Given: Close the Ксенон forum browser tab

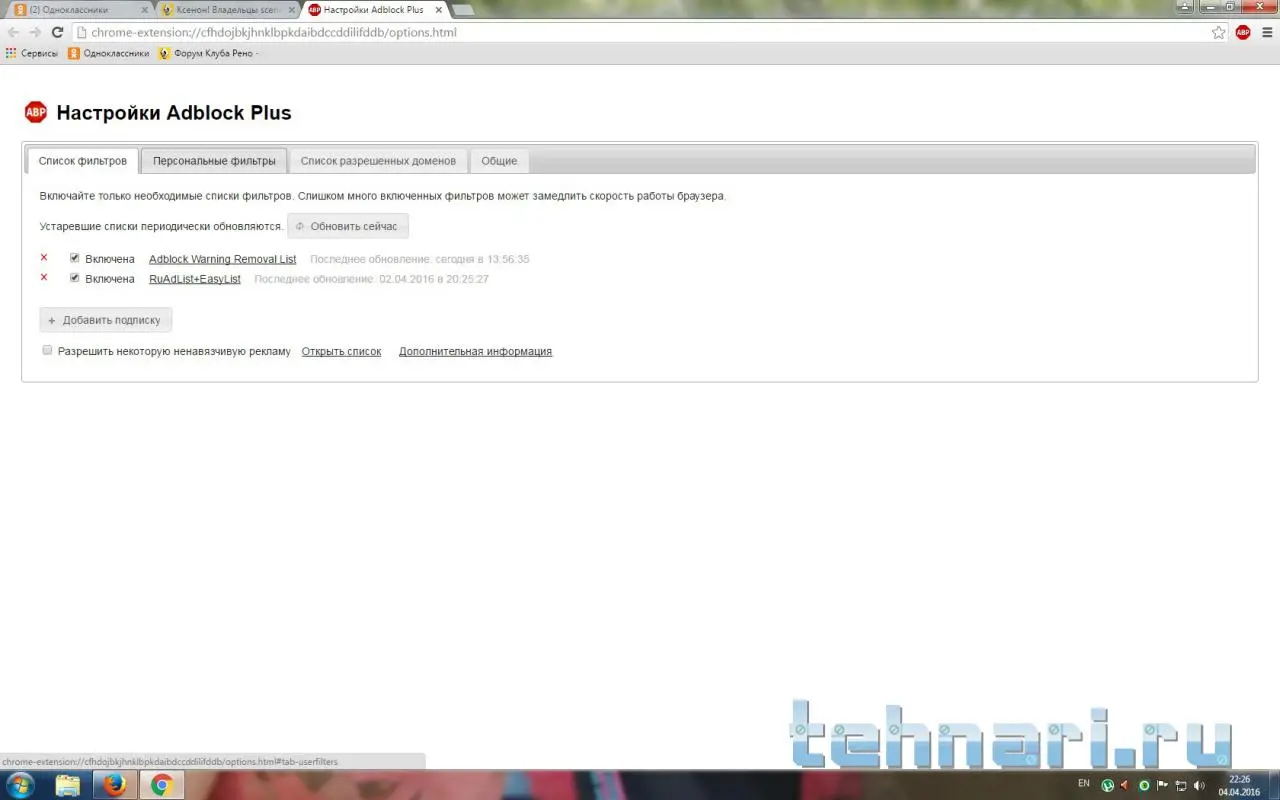Looking at the screenshot, I should 291,10.
